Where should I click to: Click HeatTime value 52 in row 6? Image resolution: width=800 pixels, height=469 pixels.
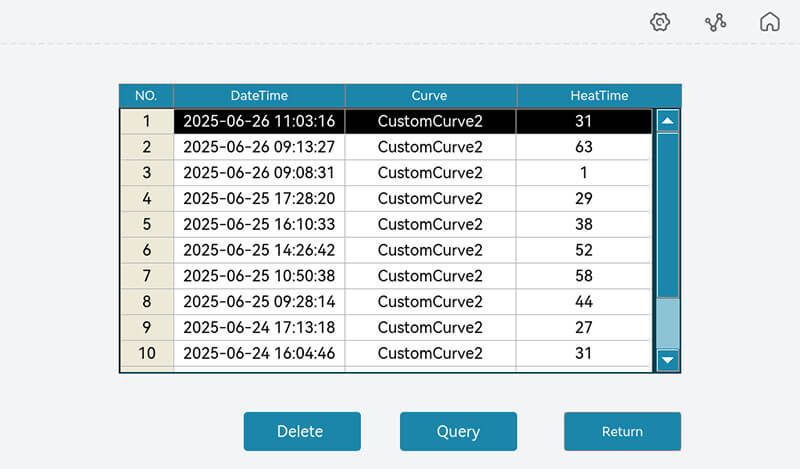coord(584,250)
